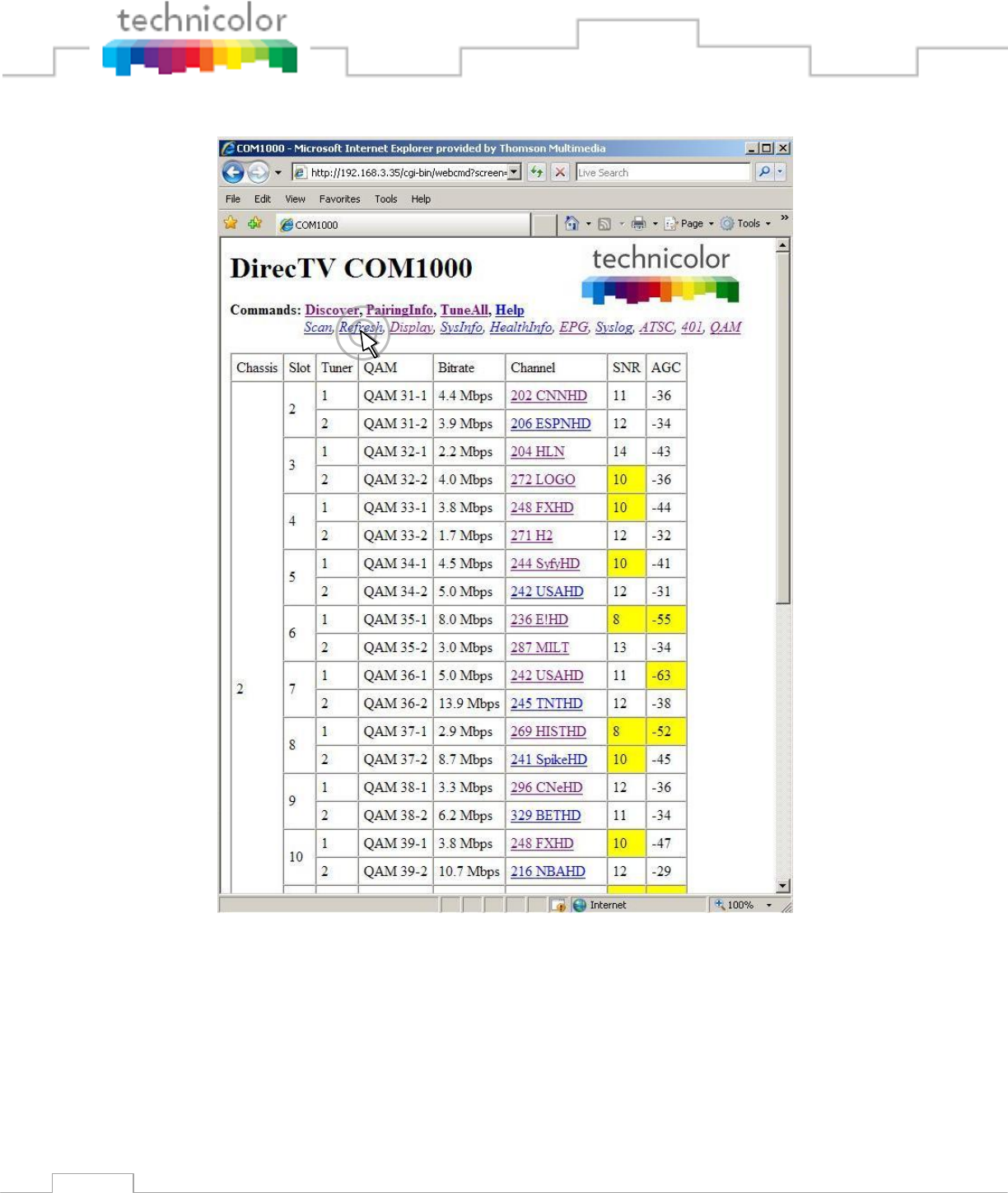The image size is (1008, 1193).
Task: Open the Help menu
Action: 421,199
